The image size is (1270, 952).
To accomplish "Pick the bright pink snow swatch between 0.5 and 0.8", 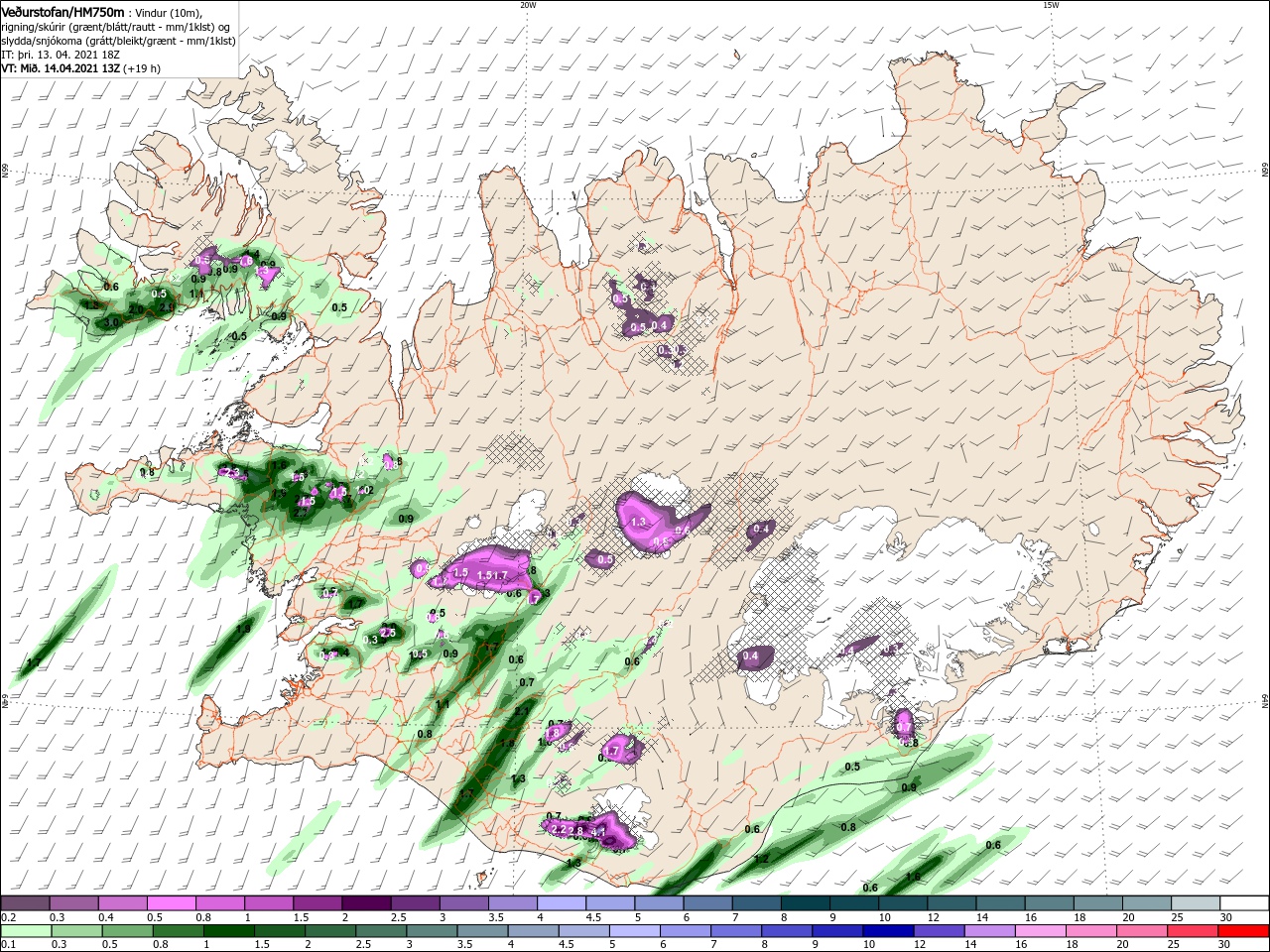I will [171, 903].
